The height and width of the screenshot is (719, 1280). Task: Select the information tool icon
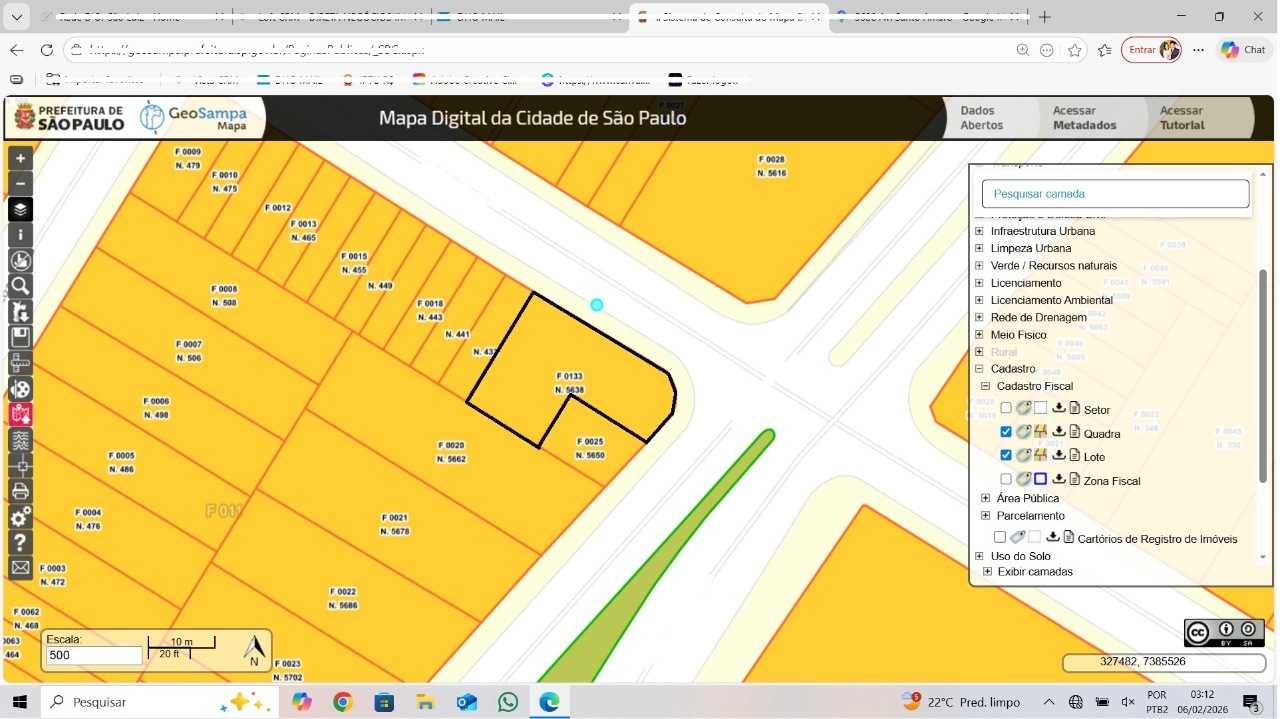click(x=20, y=235)
